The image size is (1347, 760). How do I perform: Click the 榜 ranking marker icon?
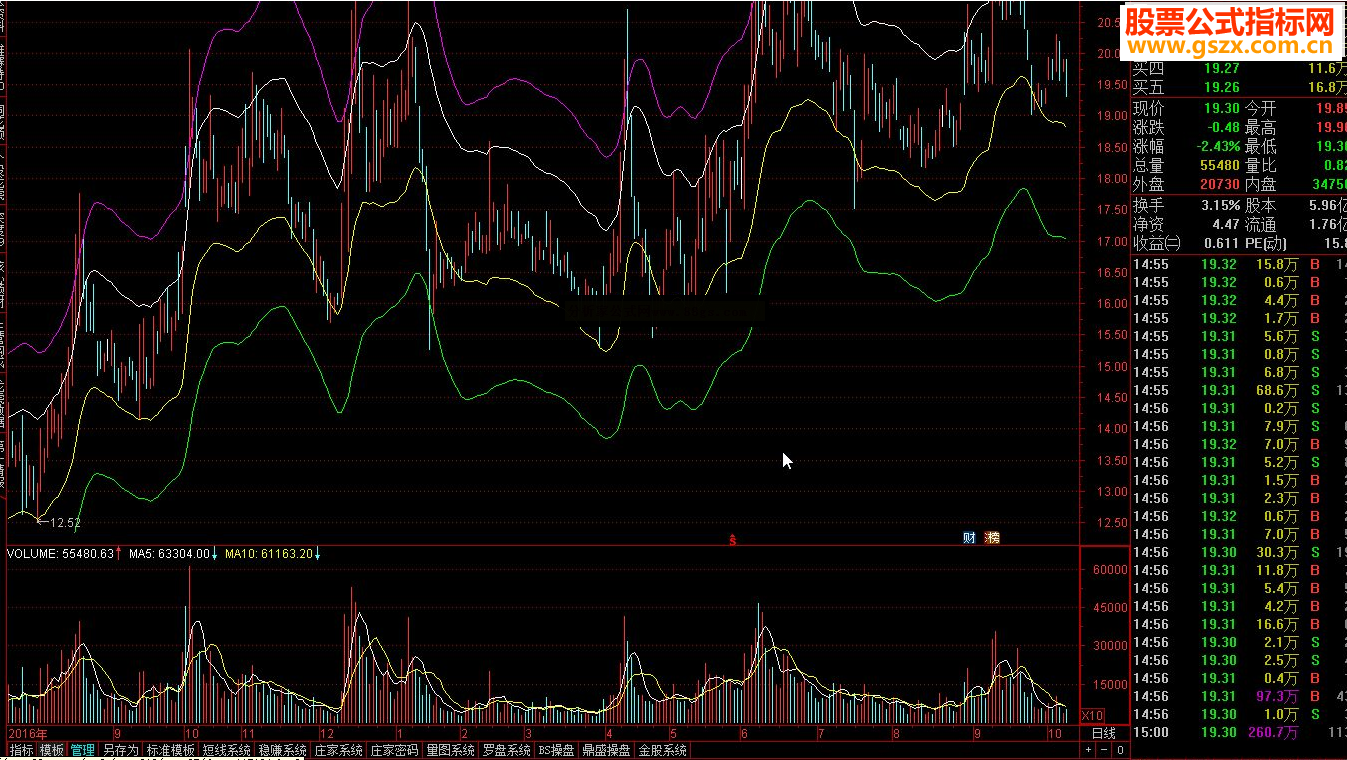[x=992, y=537]
